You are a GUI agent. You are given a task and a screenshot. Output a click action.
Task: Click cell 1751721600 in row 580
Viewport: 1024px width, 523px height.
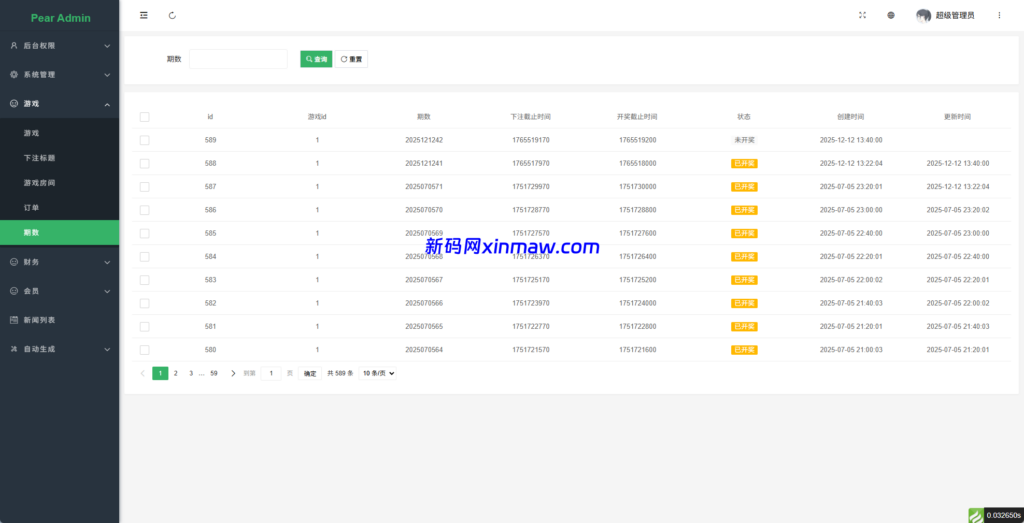click(x=637, y=350)
